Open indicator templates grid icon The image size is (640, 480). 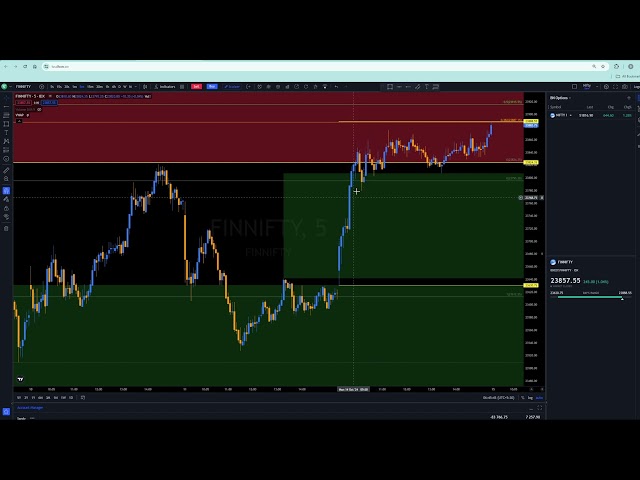[x=182, y=87]
